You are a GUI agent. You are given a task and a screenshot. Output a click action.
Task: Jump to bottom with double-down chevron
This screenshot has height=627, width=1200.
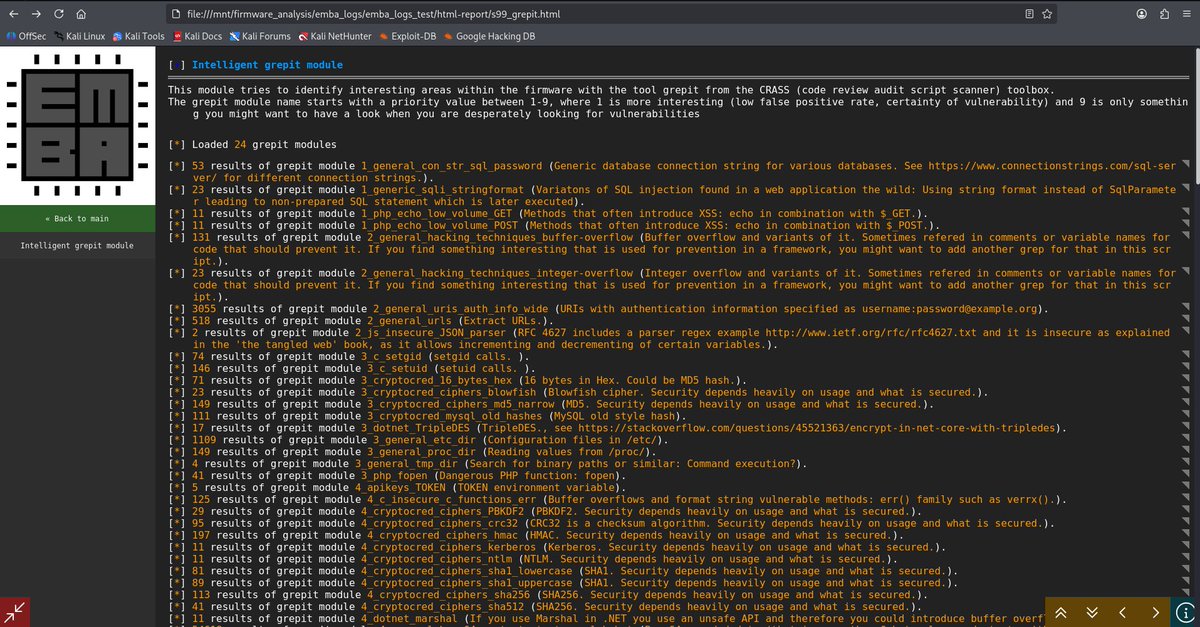pyautogui.click(x=1092, y=612)
